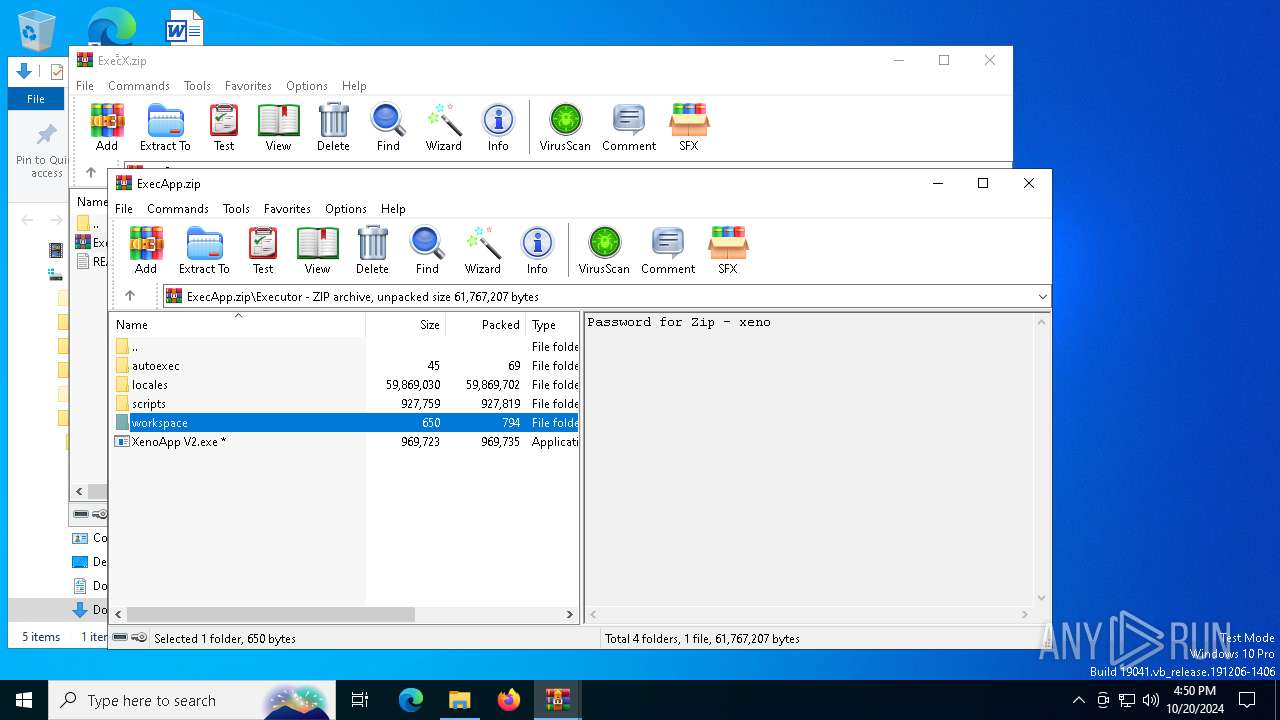Run VirusScan in ExecX.zip window
Viewport: 1280px width, 720px height.
coord(565,127)
